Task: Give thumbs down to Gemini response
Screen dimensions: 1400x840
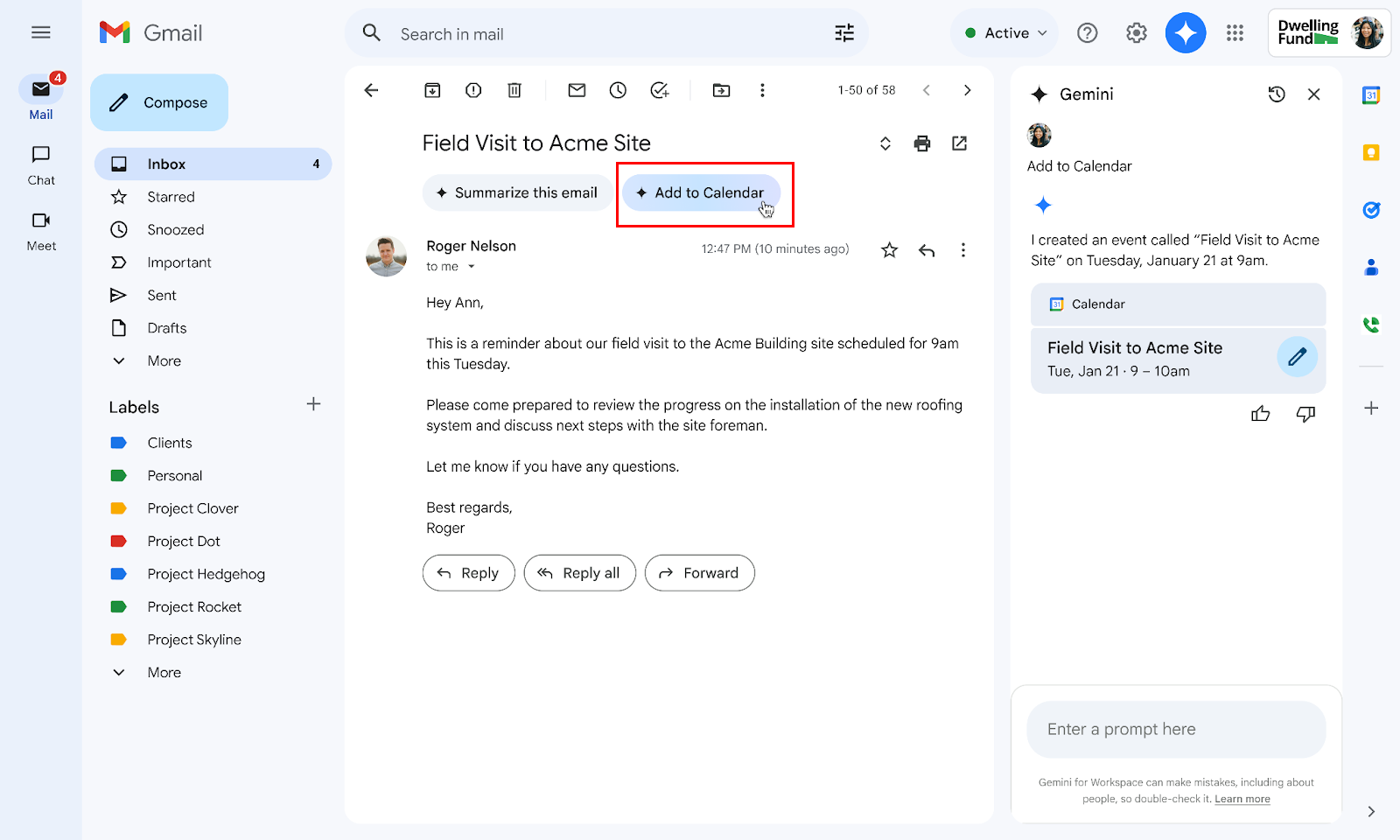Action: click(x=1305, y=414)
